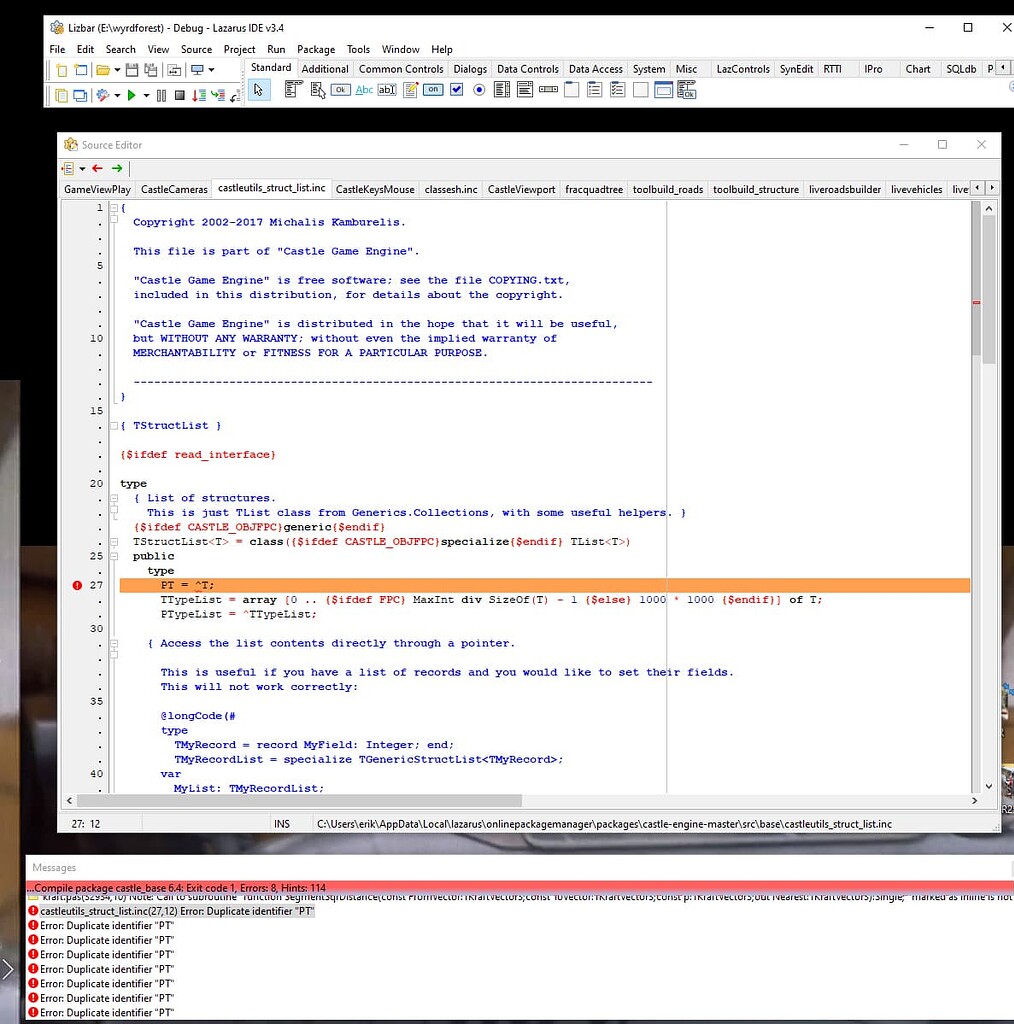Save all files with Save All icon
The width and height of the screenshot is (1014, 1024).
(x=151, y=69)
